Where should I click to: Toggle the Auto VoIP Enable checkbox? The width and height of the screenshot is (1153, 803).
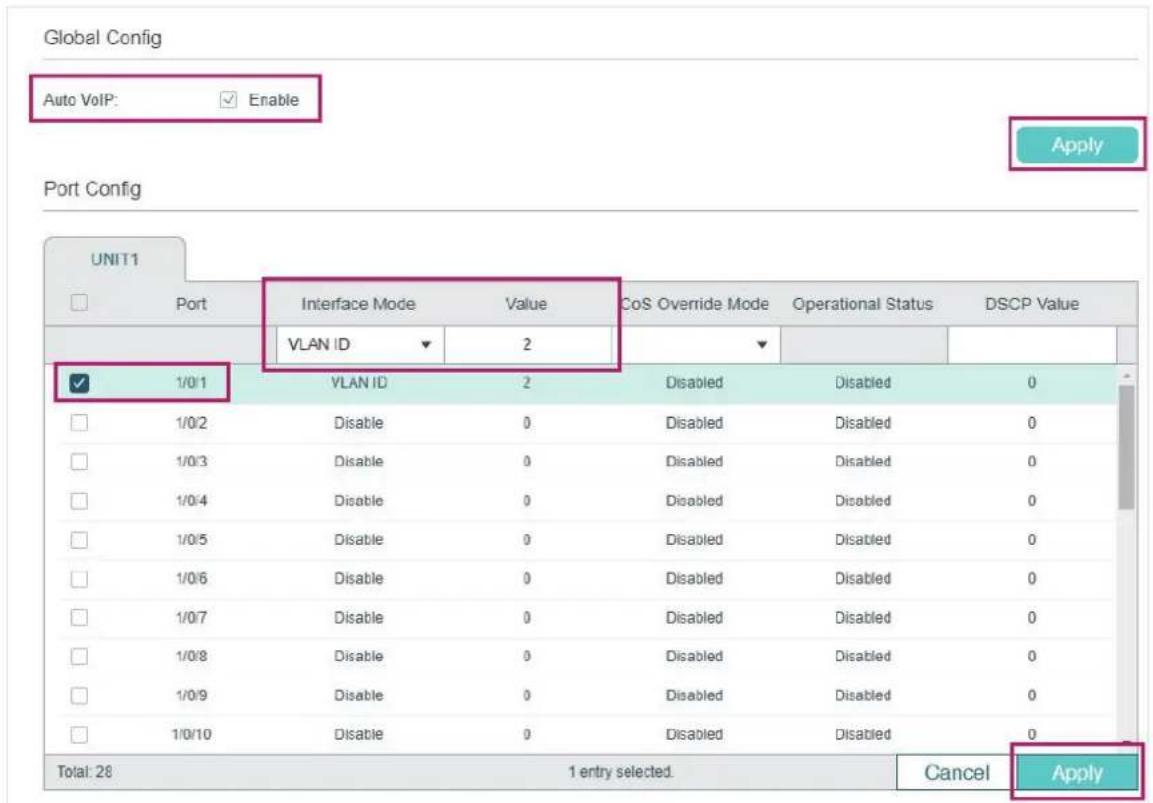[229, 100]
